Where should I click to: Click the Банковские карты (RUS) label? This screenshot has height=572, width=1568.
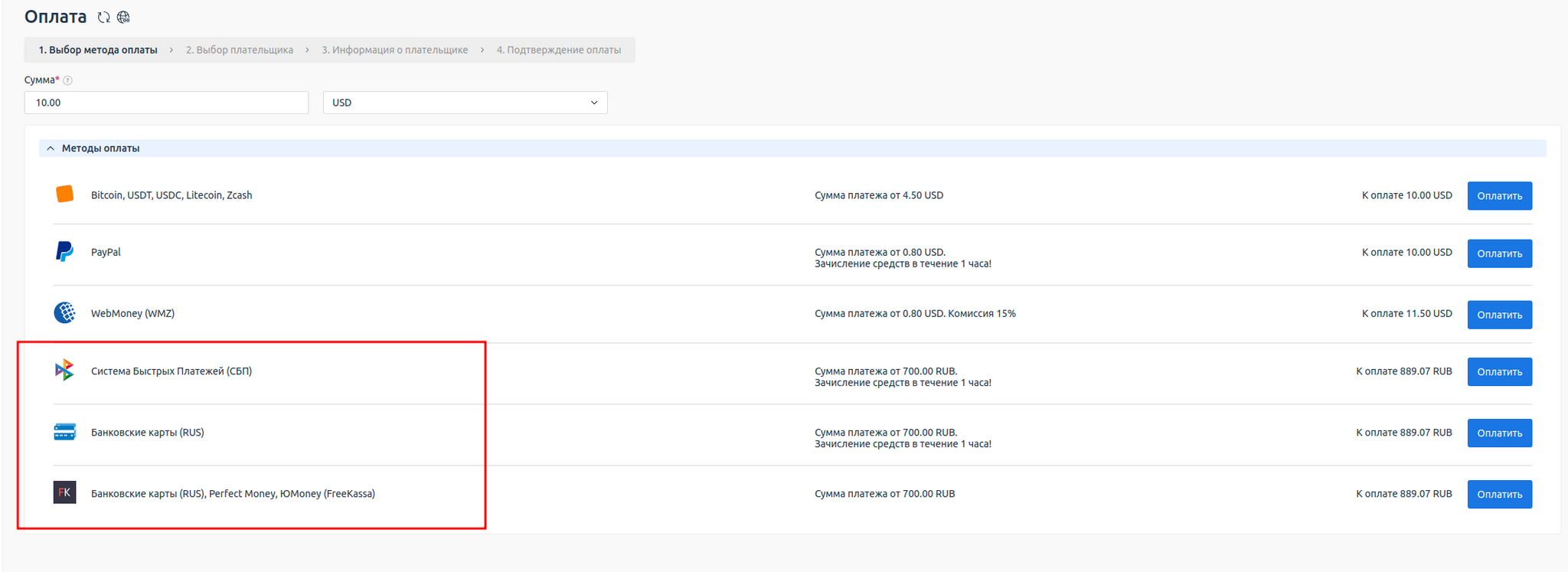148,433
